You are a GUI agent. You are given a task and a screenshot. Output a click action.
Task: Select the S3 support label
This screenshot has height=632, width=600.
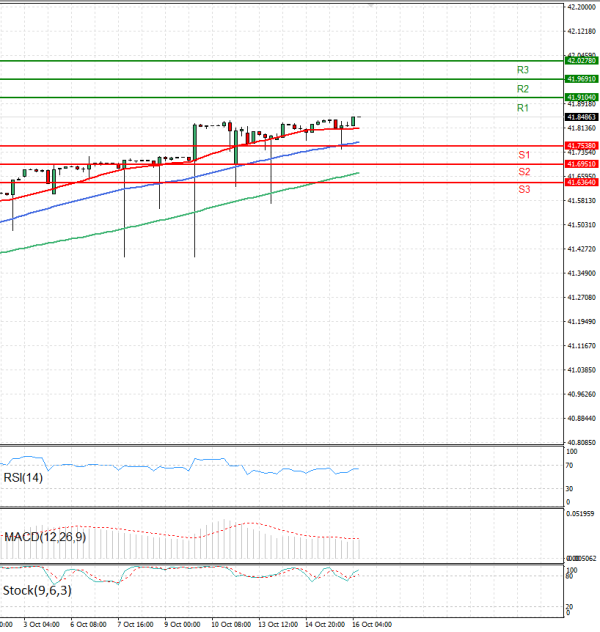pyautogui.click(x=523, y=189)
